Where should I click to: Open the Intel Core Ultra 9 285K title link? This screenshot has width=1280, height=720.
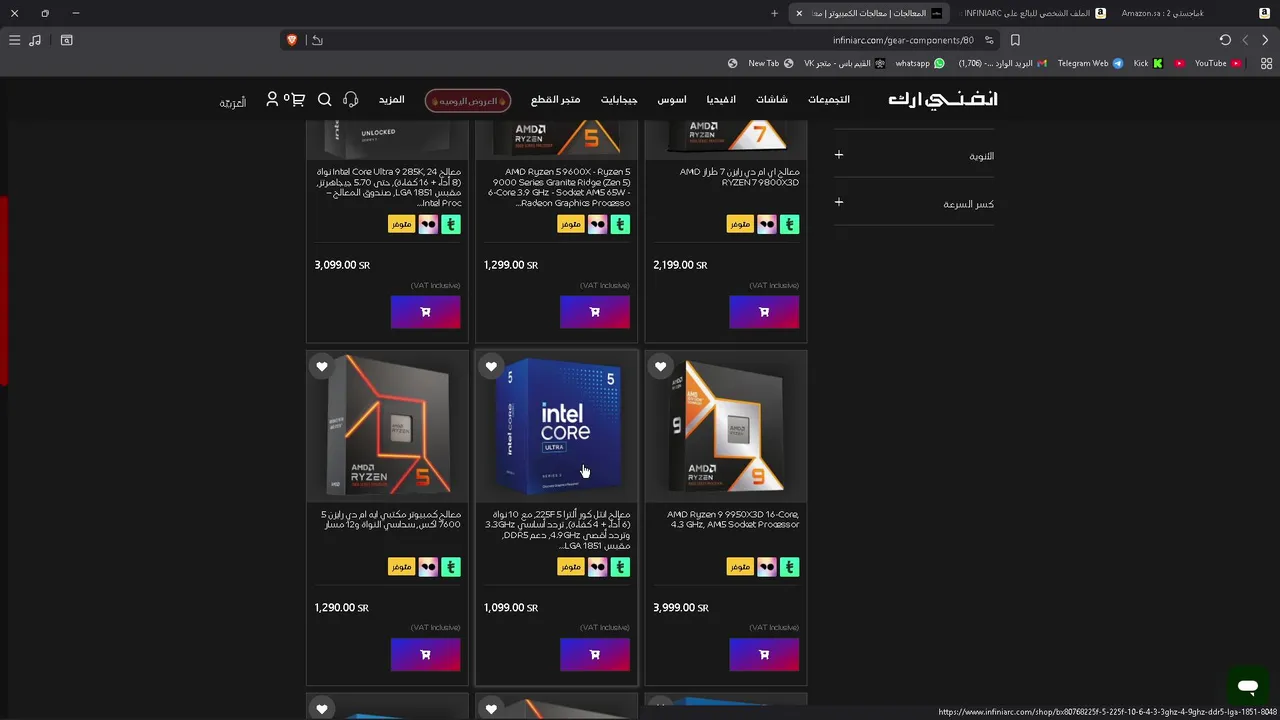[x=388, y=187]
